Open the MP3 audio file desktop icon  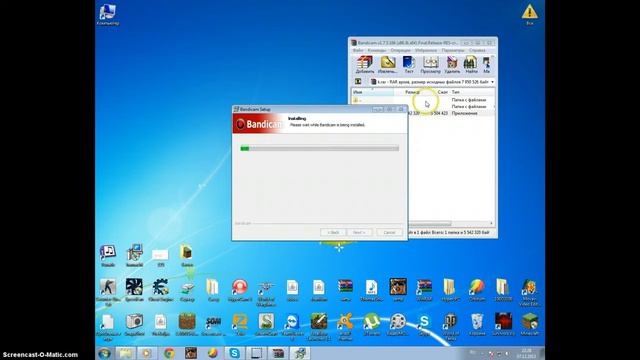(x=371, y=290)
